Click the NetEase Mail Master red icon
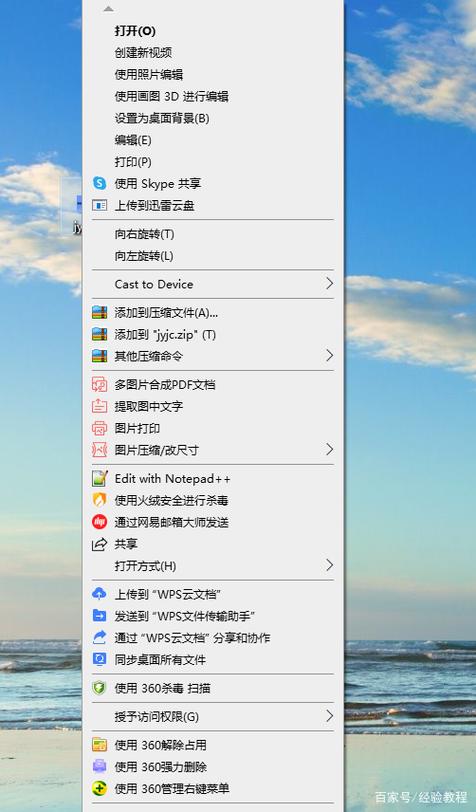Screen dimensions: 476x812 [99, 522]
